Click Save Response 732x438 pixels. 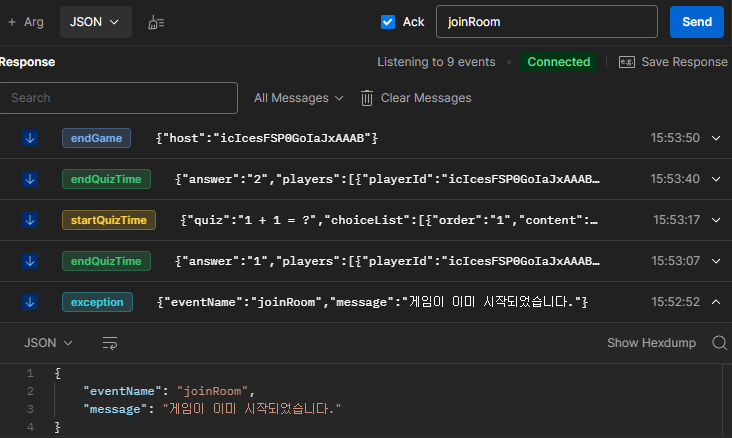click(x=684, y=62)
